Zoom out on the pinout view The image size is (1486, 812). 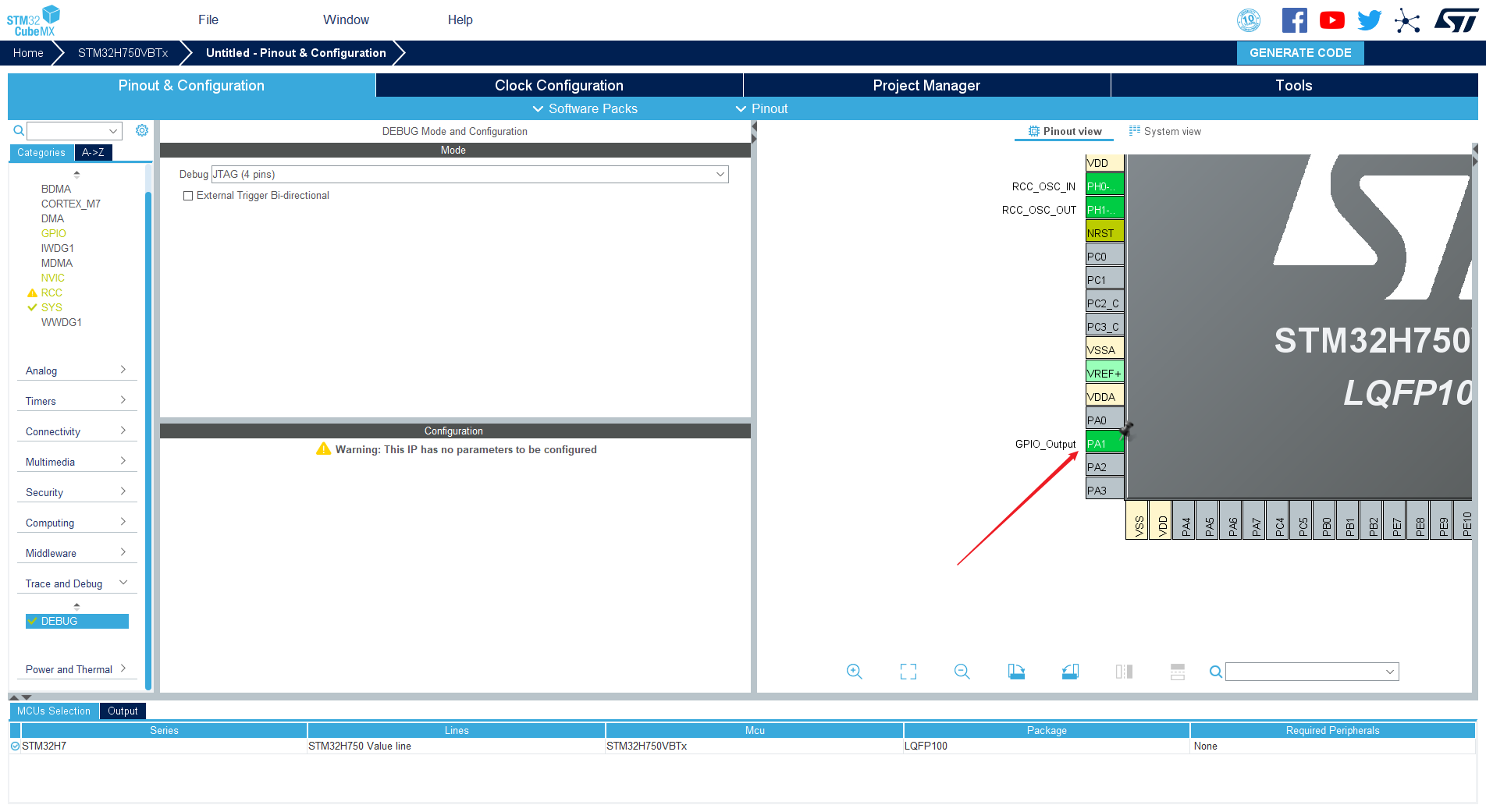click(x=962, y=672)
